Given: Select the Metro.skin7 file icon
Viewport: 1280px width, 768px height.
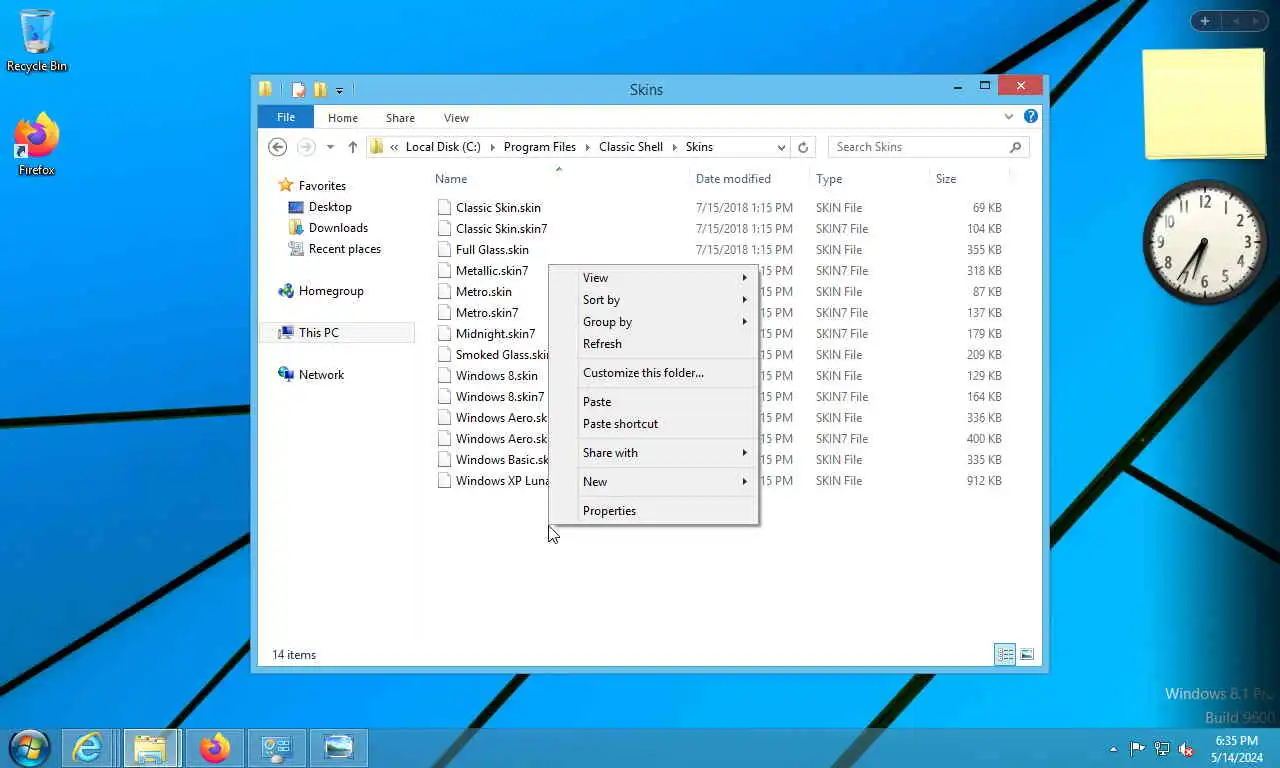Looking at the screenshot, I should [x=445, y=313].
